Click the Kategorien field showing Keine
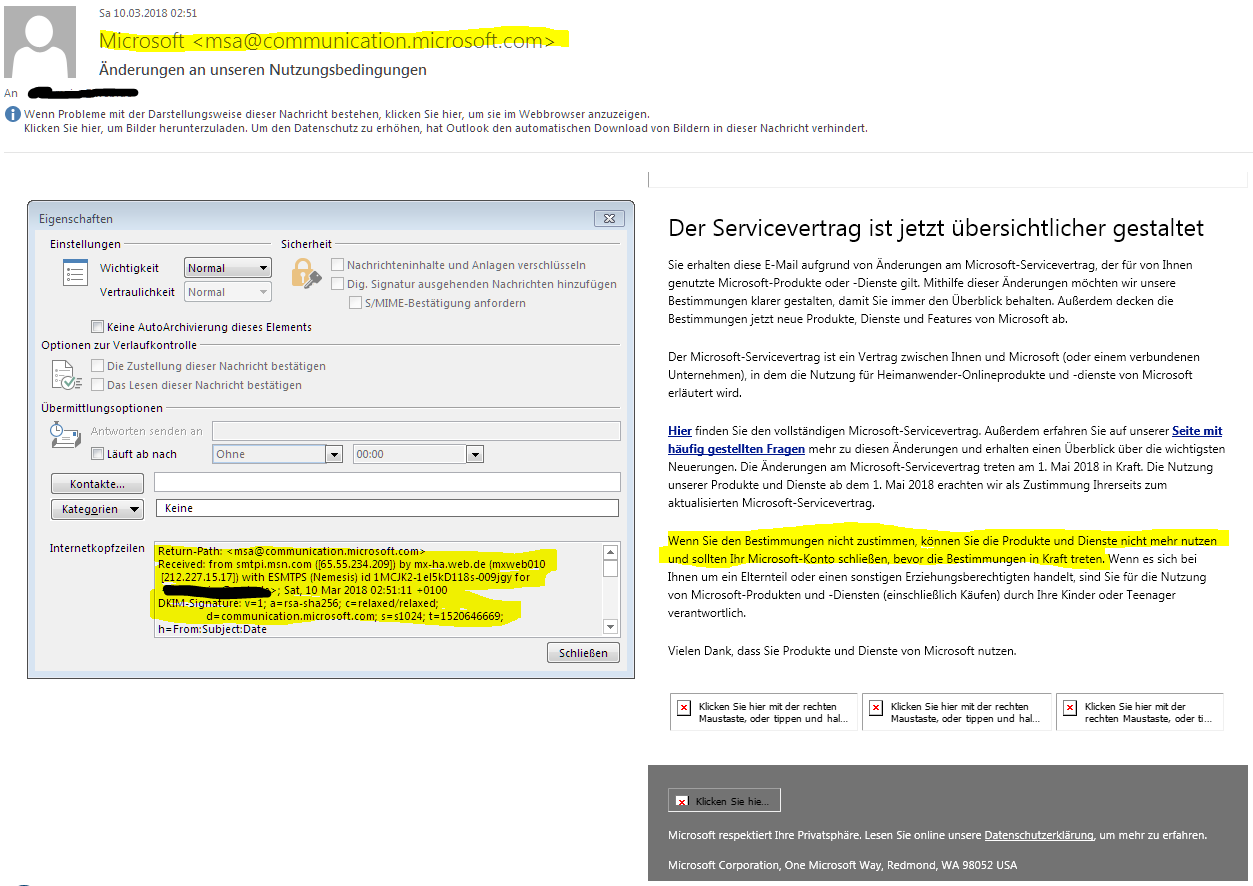This screenshot has height=886, width=1253. (387, 508)
